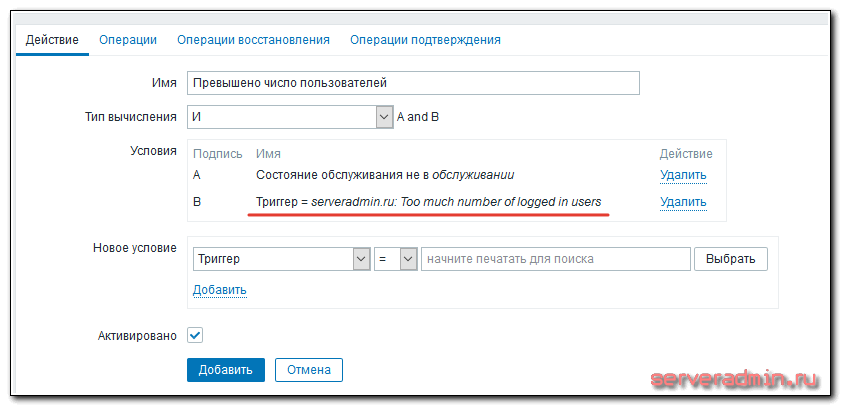Select the condition text 'Состояние обслуживания не в обслуживании'
The height and width of the screenshot is (407, 842).
click(x=386, y=175)
